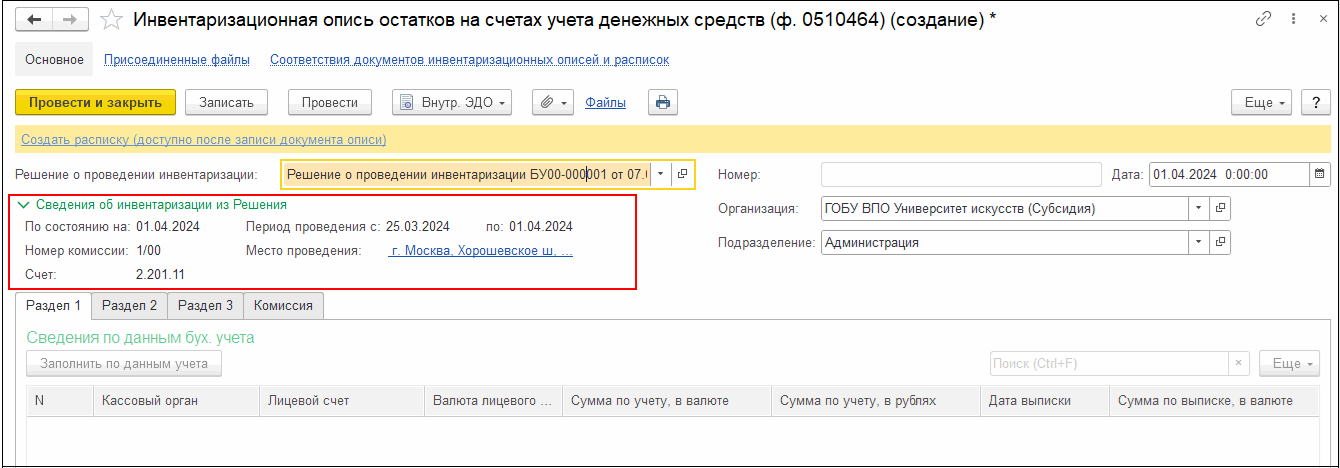Open Организация record with open icon
Screen dimensions: 1340x468
point(1220,208)
